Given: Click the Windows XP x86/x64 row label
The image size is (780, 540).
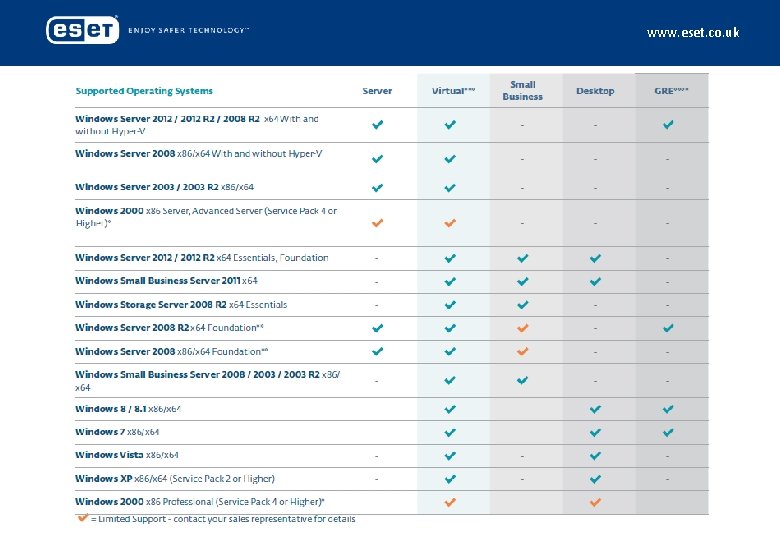Looking at the screenshot, I should tap(174, 478).
